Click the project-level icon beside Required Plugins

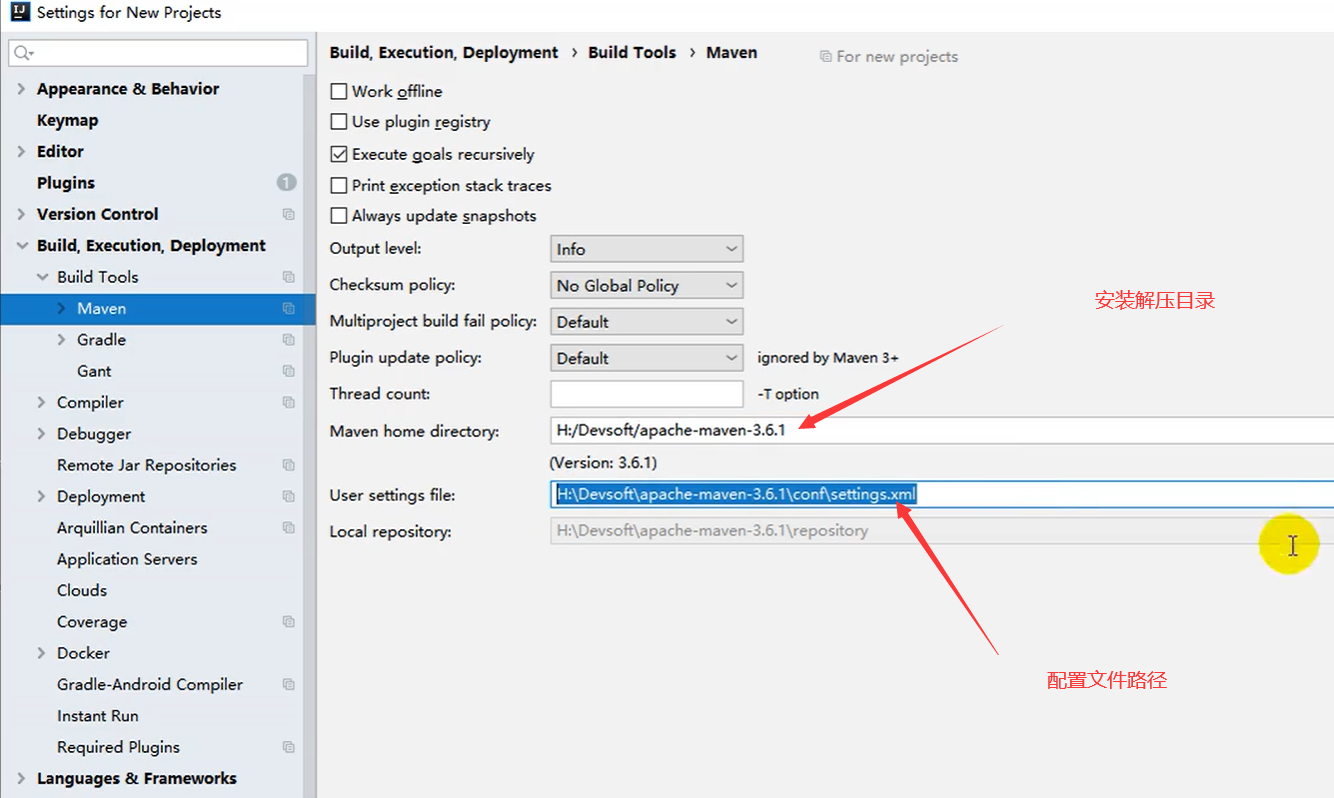coord(289,747)
